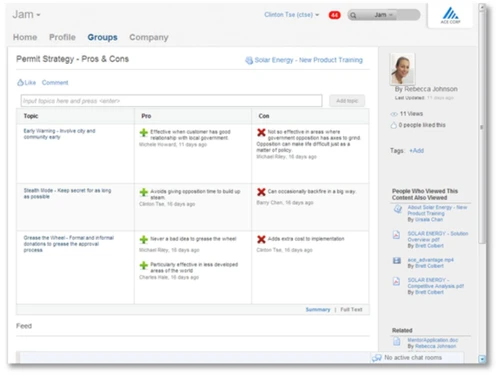Click the Topic column header

point(31,116)
